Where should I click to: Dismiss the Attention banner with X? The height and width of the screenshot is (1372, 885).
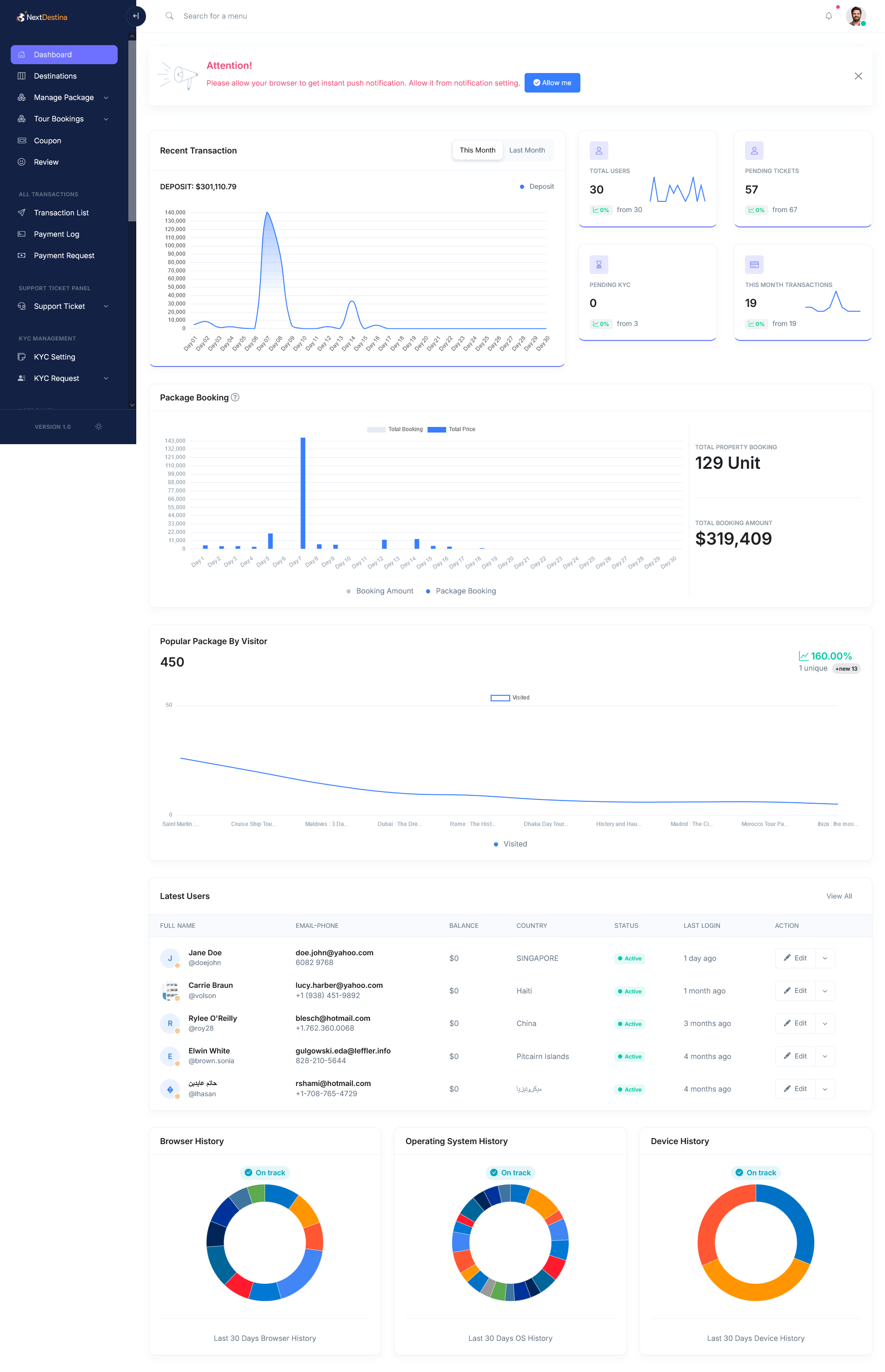tap(858, 76)
